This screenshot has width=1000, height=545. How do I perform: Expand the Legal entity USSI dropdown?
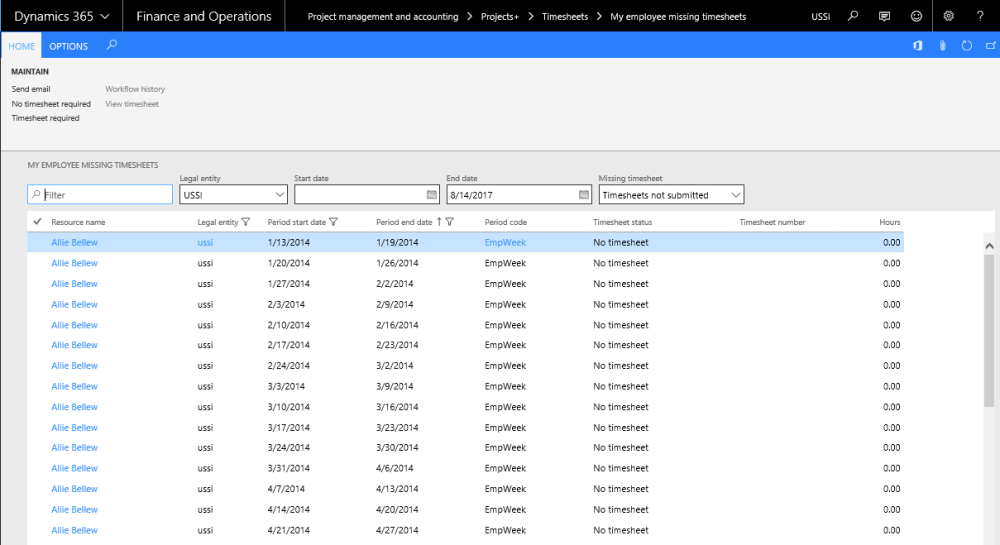pyautogui.click(x=278, y=195)
